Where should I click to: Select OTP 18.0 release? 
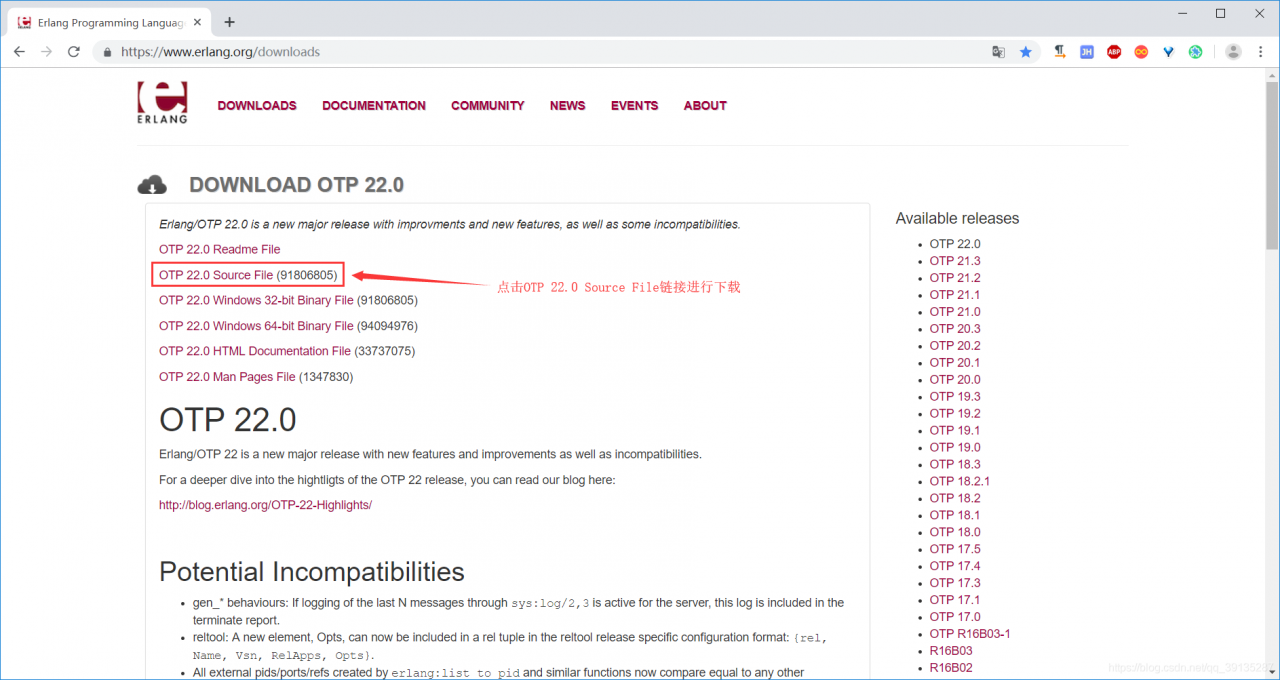(955, 532)
